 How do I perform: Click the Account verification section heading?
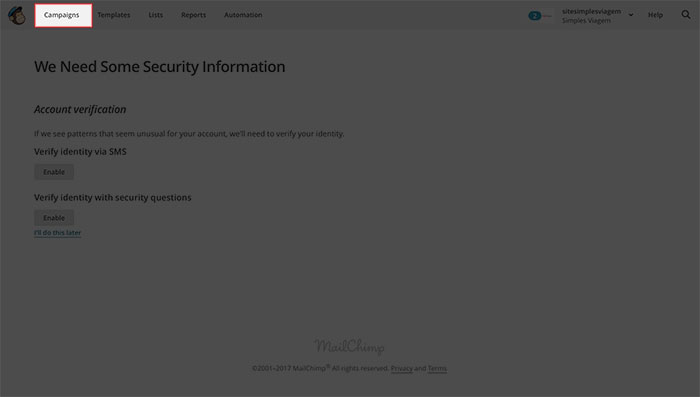pyautogui.click(x=80, y=109)
